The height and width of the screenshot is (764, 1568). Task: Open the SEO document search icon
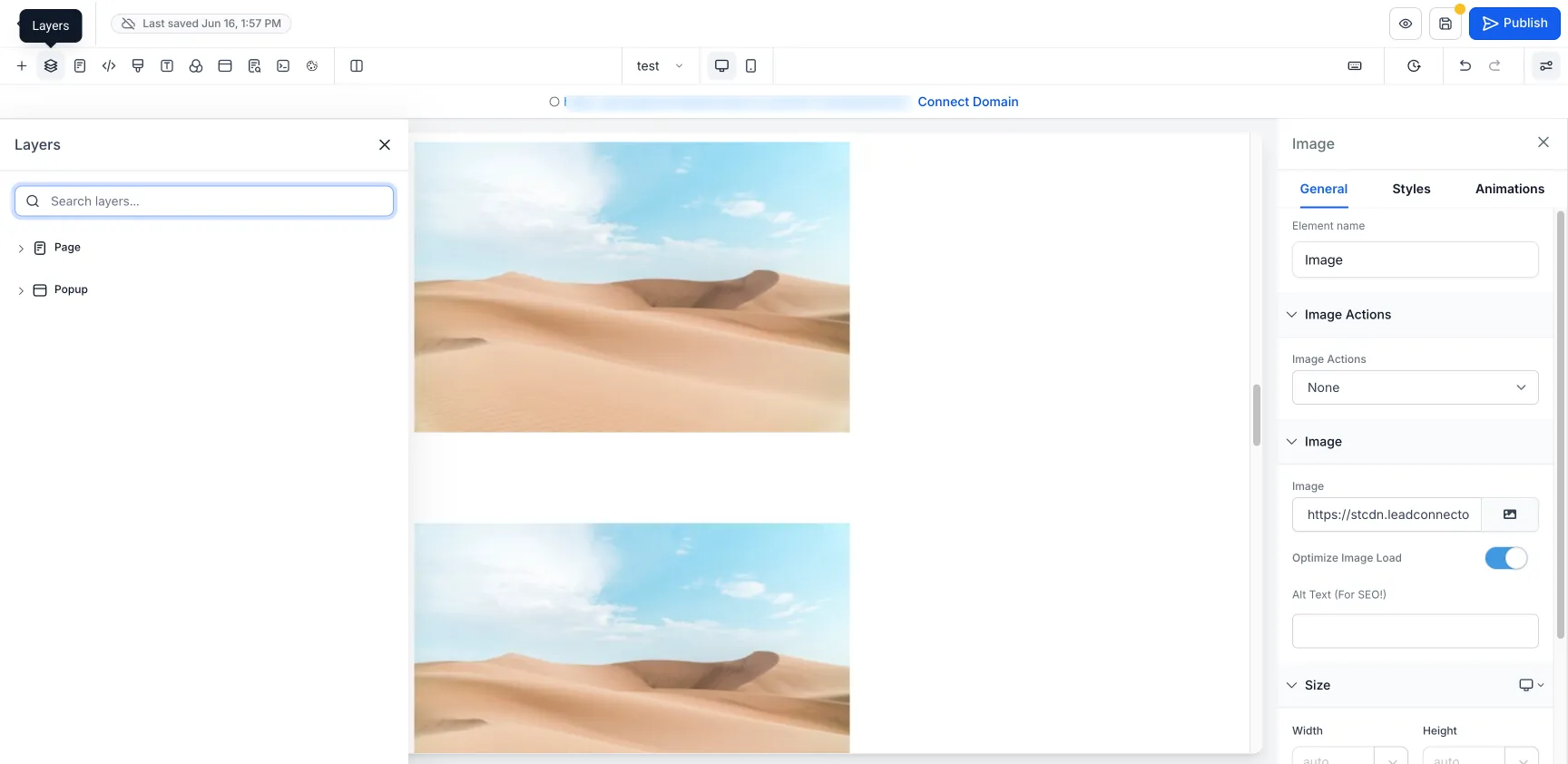[254, 66]
